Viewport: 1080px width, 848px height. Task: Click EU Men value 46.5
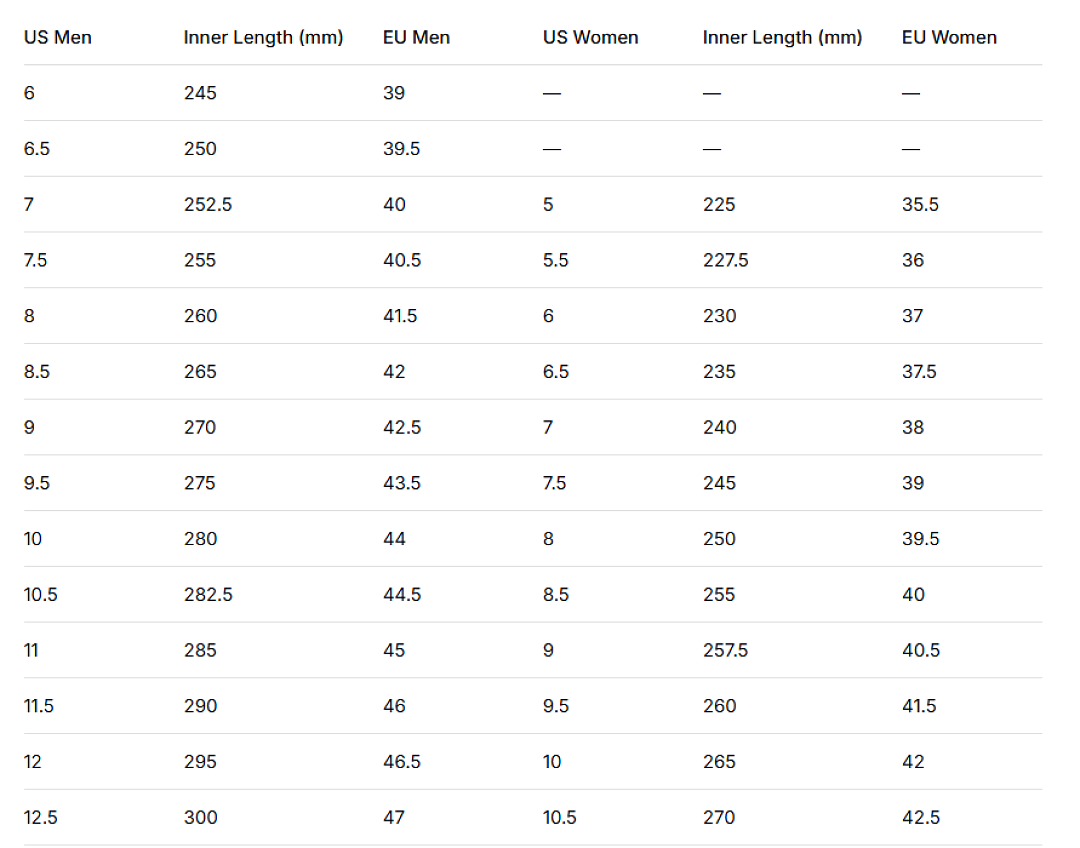point(402,762)
